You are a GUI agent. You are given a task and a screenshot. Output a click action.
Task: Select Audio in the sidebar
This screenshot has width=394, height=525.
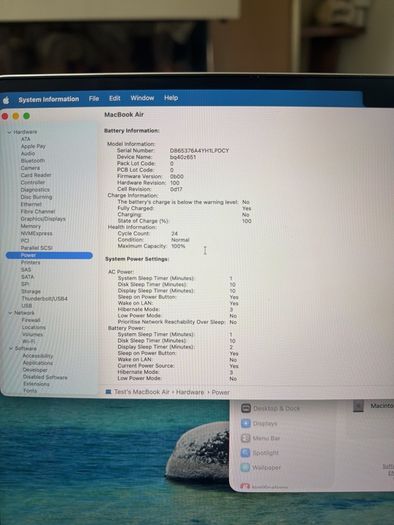[x=28, y=153]
